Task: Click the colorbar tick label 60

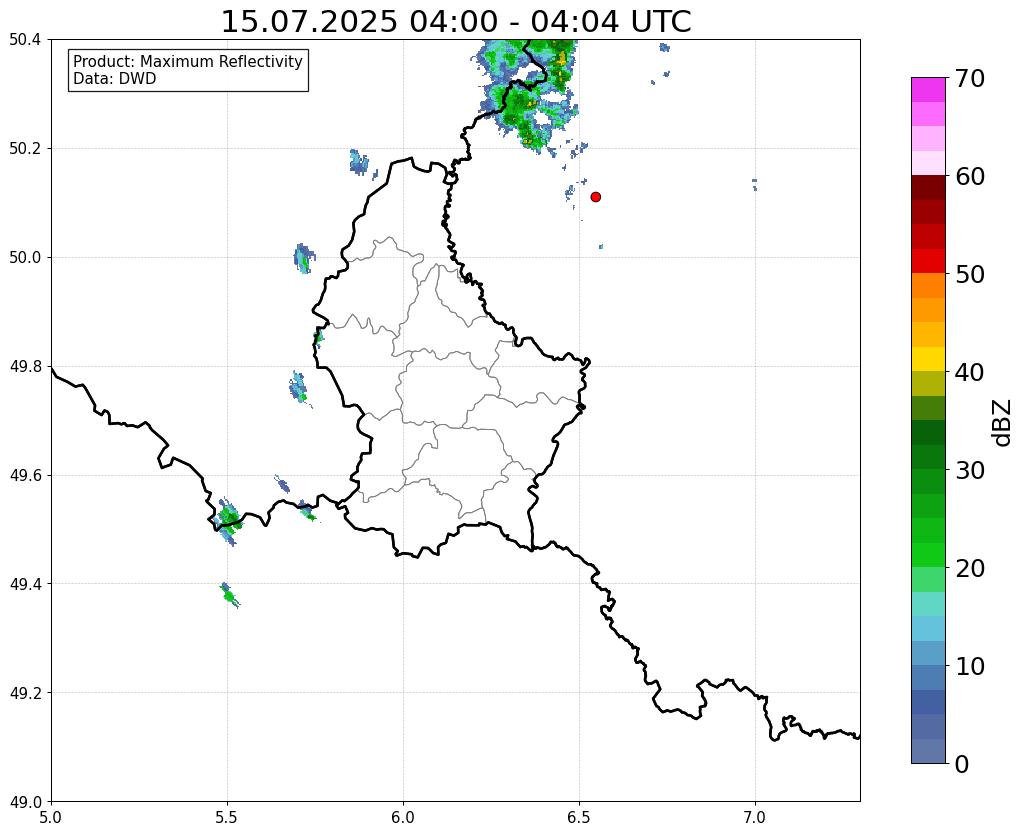Action: tap(969, 176)
